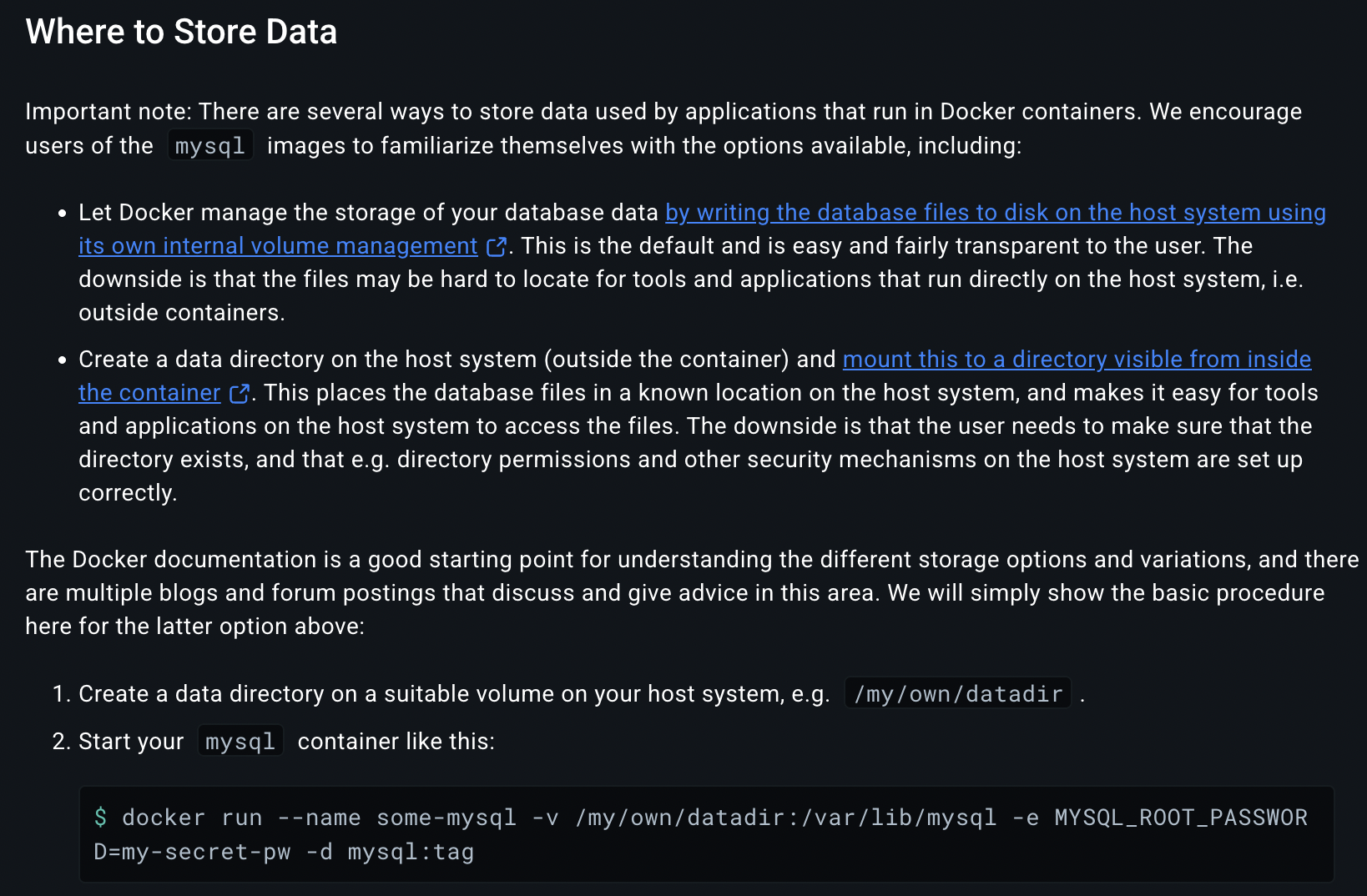Click inside the docker run code block
The width and height of the screenshot is (1367, 896).
coord(706,834)
